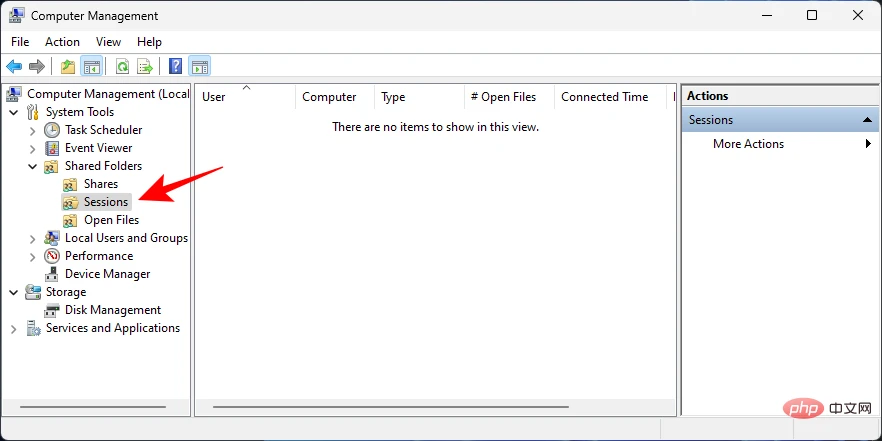Expand the Local Users and Groups node
Screen dimensions: 882x441
coord(33,238)
